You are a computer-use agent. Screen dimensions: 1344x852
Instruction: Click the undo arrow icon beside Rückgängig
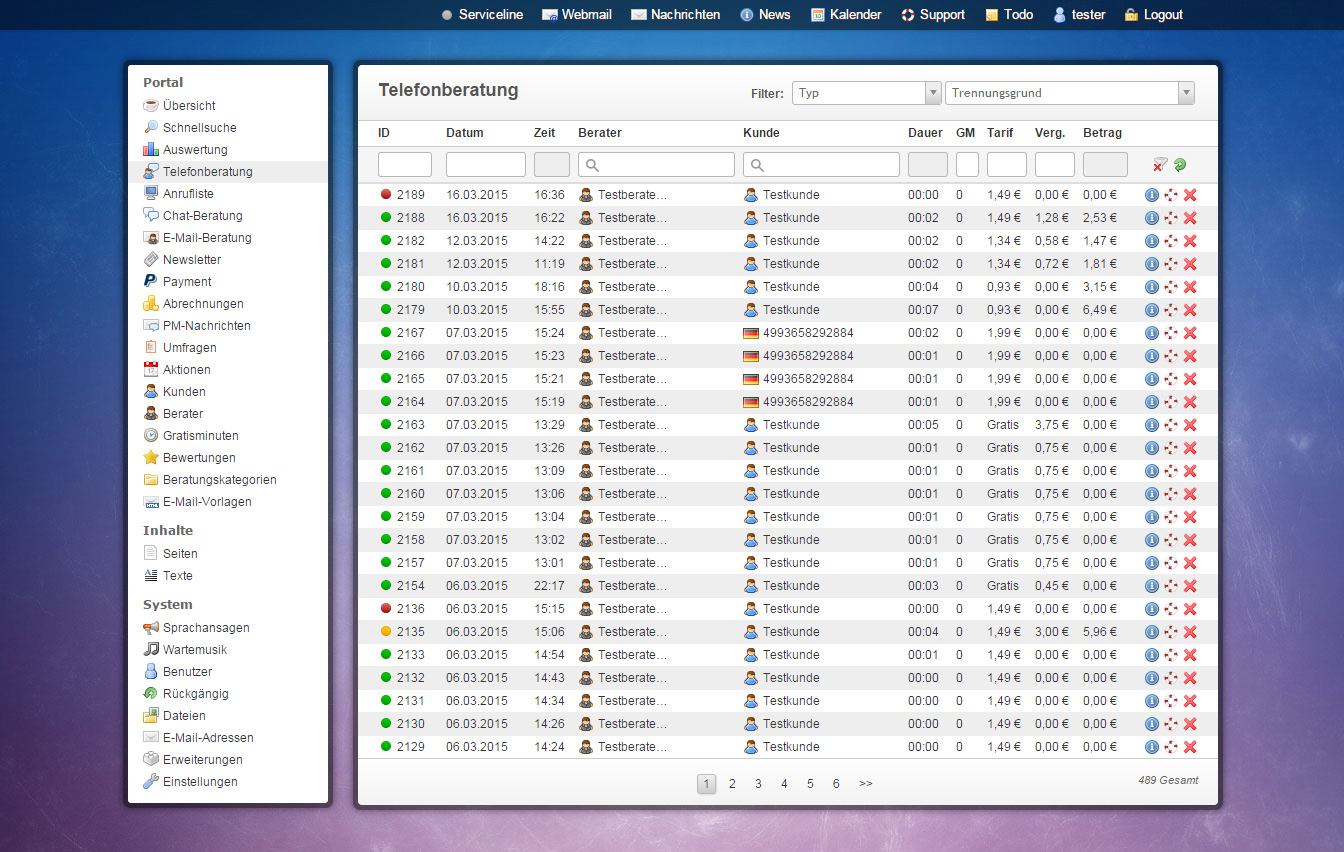[x=151, y=694]
